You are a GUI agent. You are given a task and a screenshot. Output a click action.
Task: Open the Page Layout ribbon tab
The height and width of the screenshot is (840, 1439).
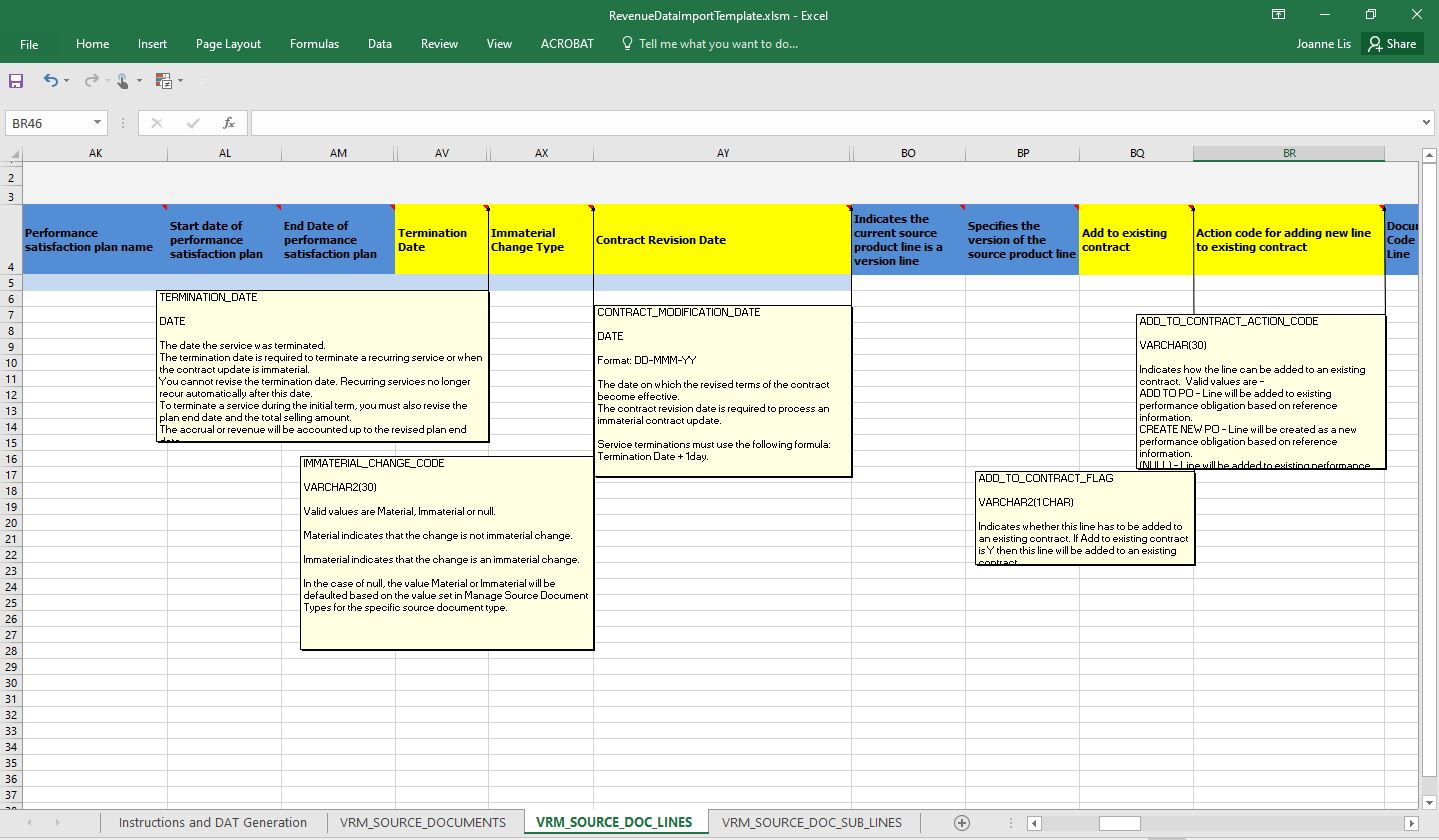tap(228, 44)
